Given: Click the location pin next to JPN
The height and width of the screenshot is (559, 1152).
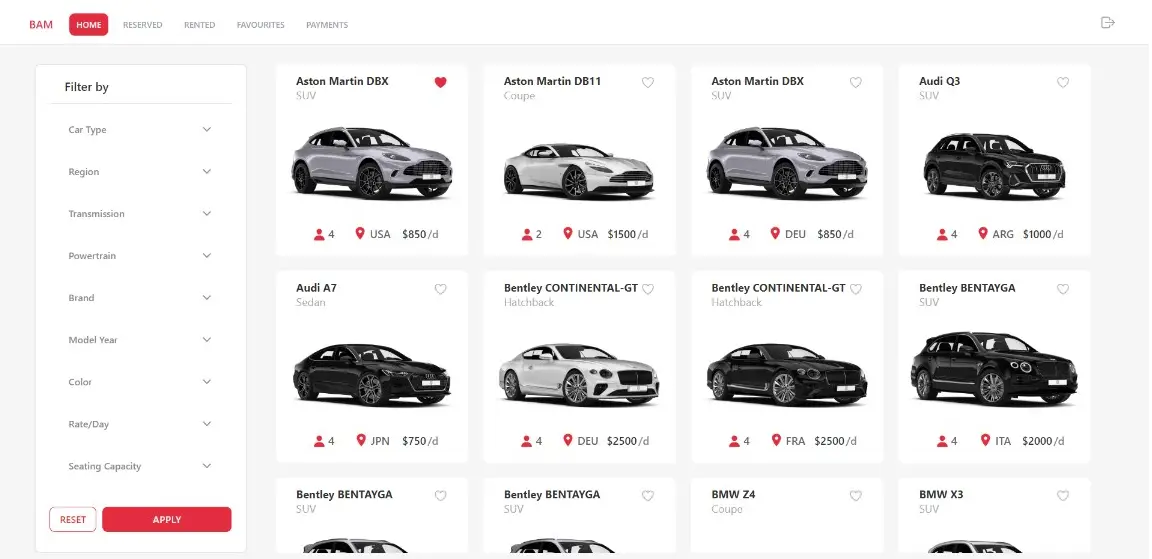Looking at the screenshot, I should click(x=361, y=440).
